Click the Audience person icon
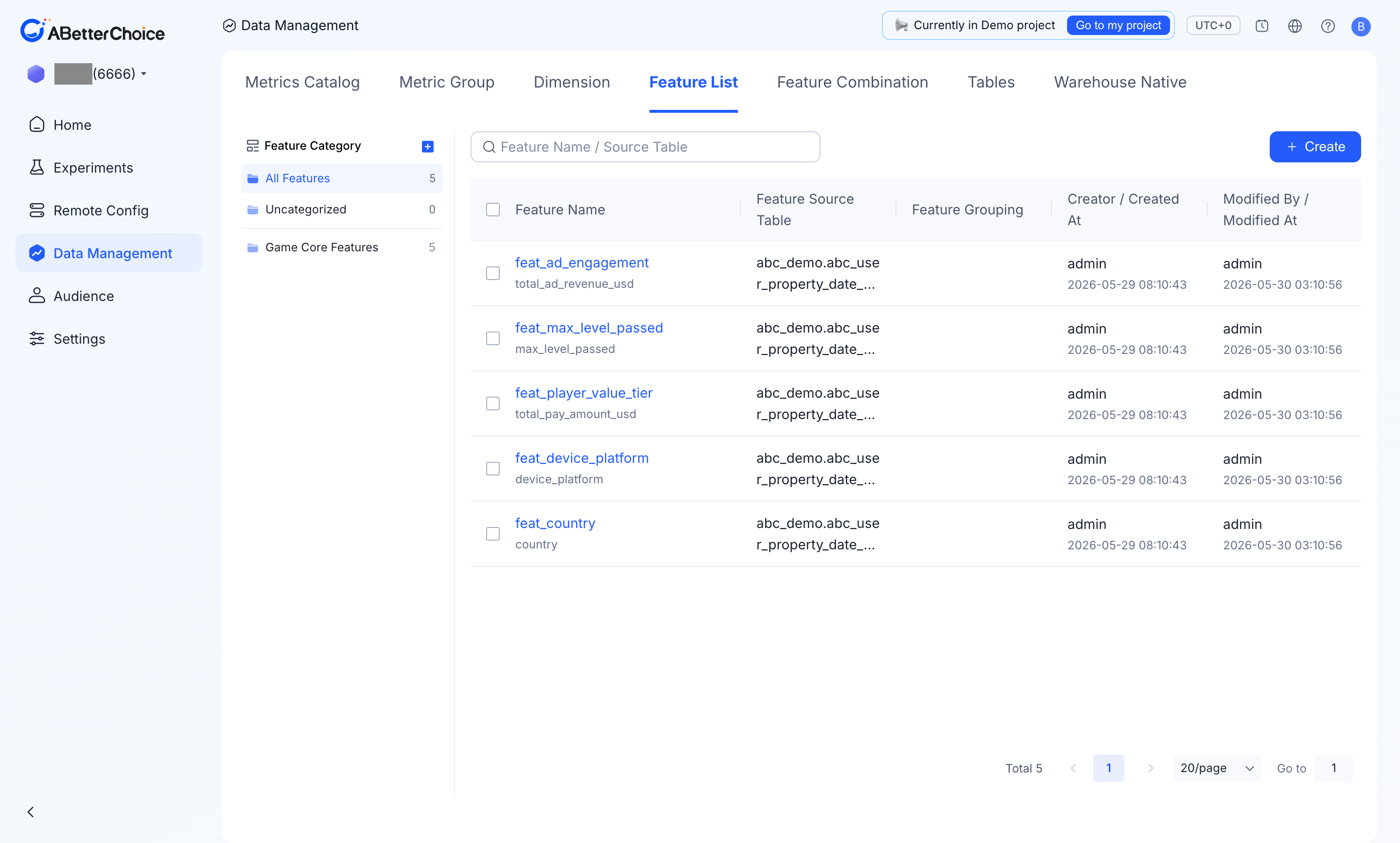The width and height of the screenshot is (1400, 843). (37, 296)
